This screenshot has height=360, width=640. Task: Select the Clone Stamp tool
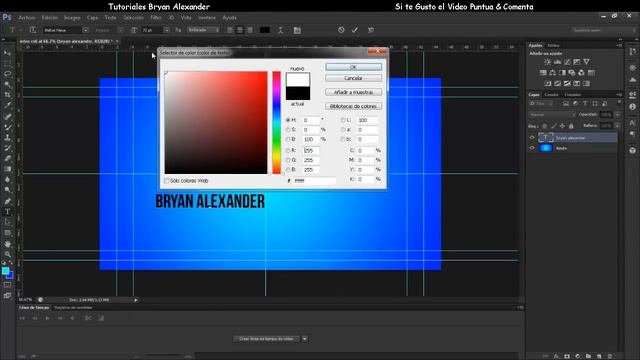[x=7, y=138]
